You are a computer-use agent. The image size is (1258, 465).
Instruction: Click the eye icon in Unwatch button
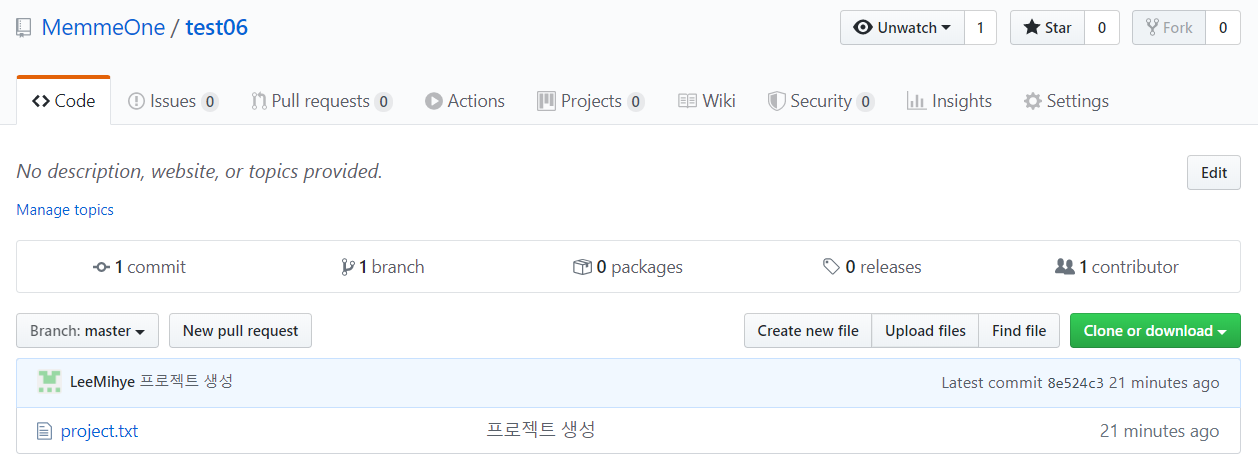tap(863, 28)
